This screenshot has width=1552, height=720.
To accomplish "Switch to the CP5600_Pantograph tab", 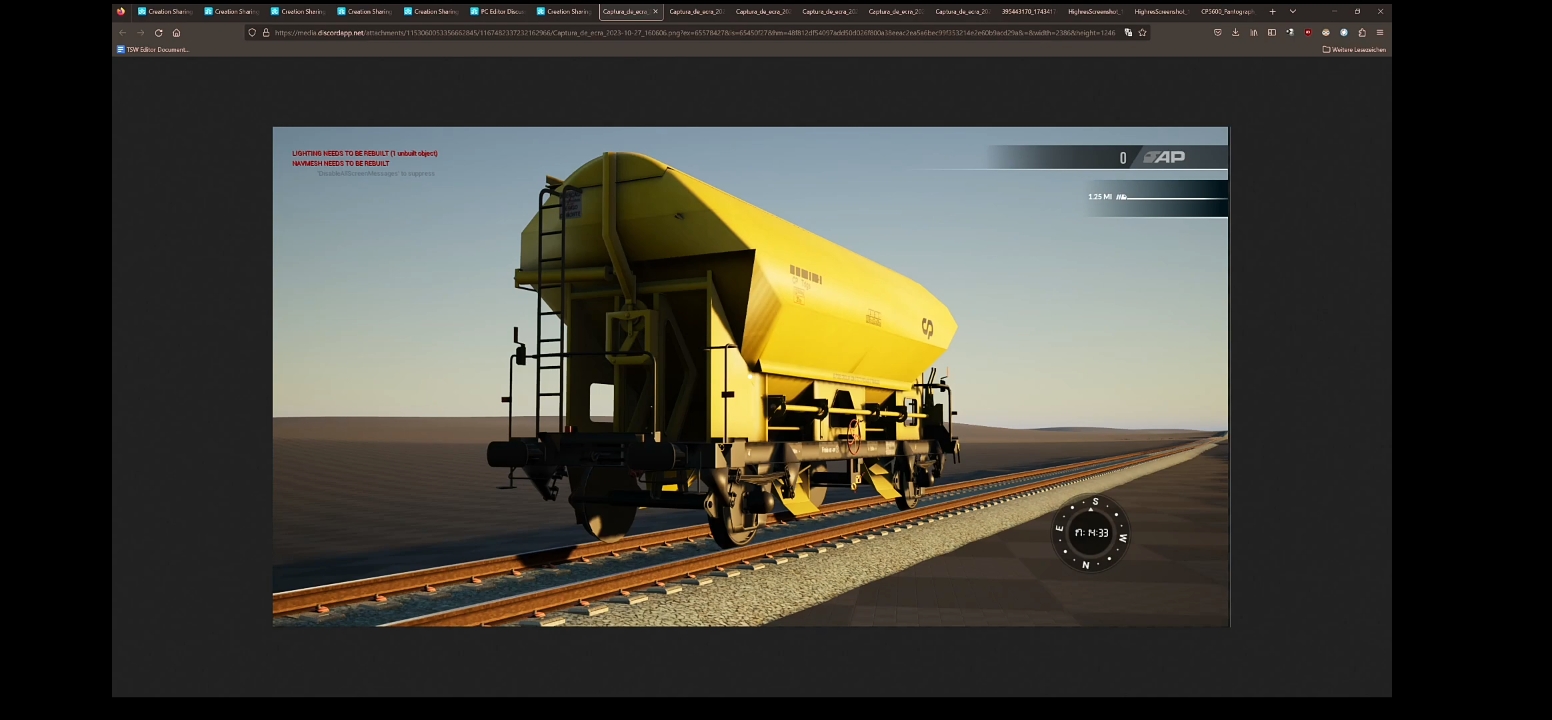I will click(x=1227, y=12).
